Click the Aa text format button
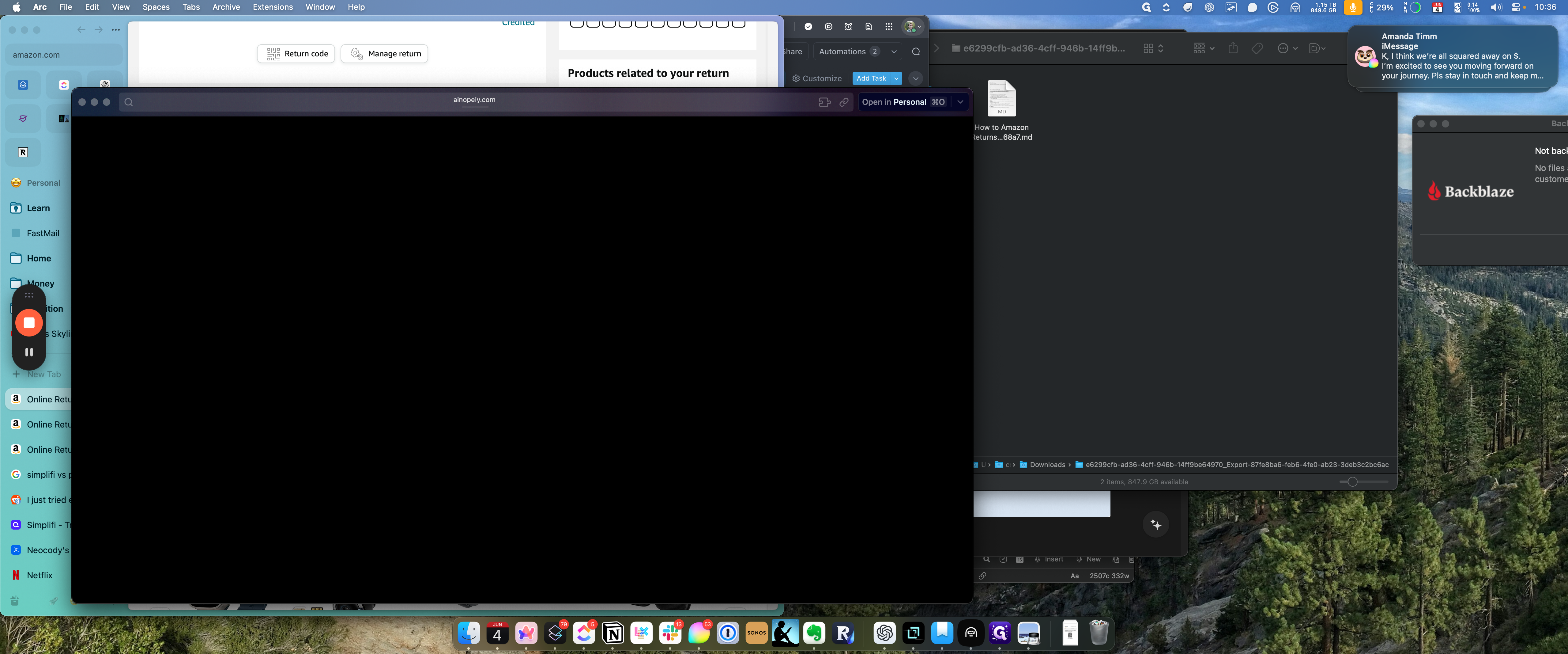 coord(1074,576)
